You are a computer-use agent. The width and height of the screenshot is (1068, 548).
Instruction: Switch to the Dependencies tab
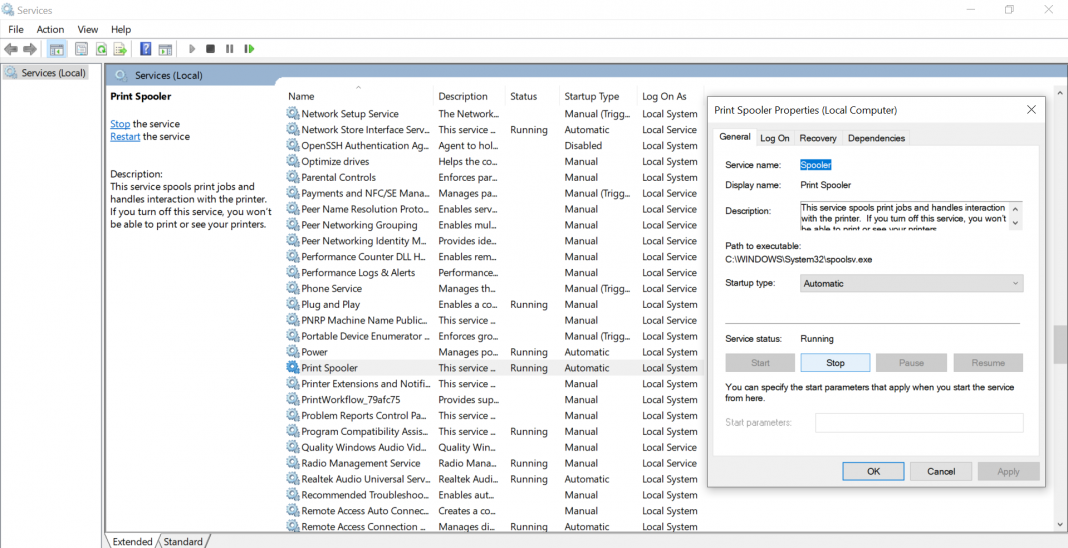876,138
